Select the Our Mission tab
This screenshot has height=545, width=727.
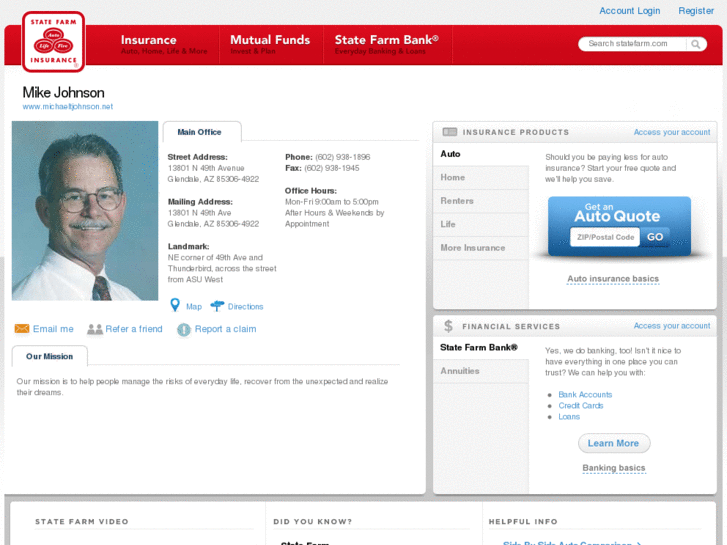(x=50, y=356)
